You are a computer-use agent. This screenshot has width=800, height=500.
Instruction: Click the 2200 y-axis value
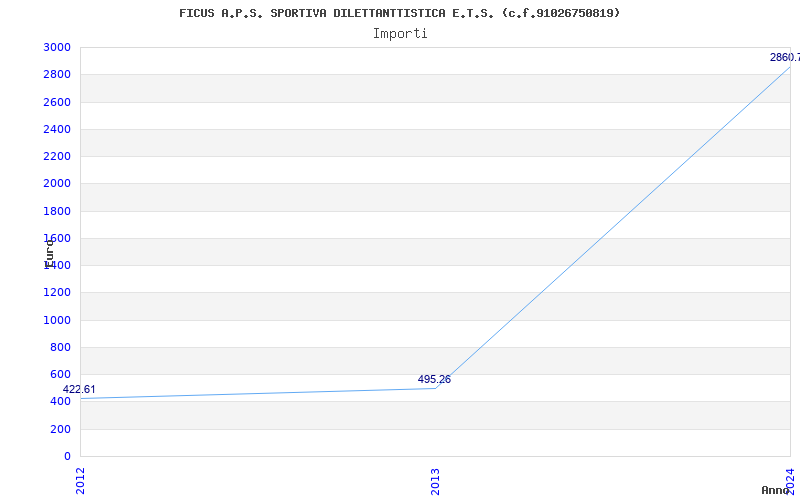(57, 156)
